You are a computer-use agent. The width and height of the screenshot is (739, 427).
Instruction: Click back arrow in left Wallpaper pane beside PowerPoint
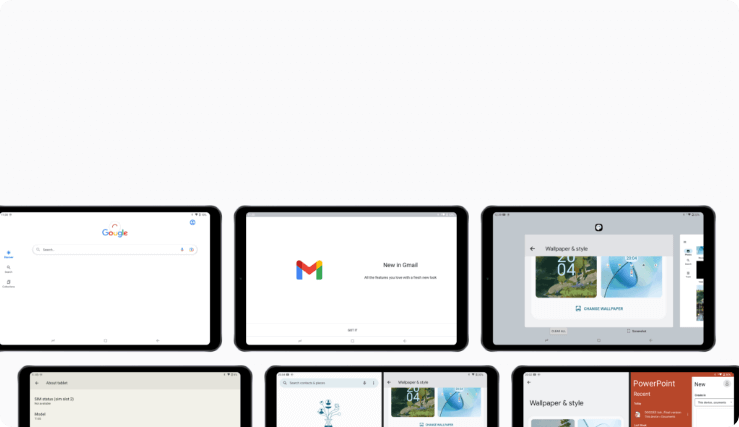coord(529,383)
